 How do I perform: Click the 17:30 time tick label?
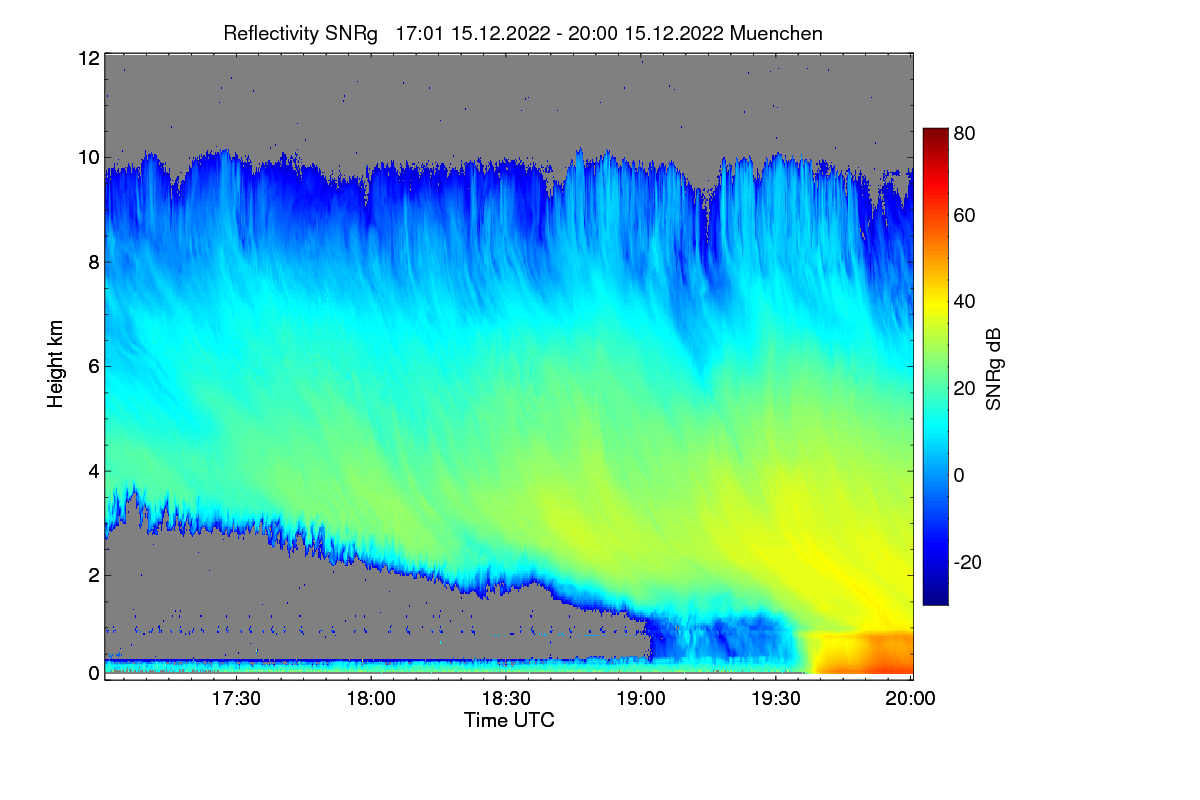[x=236, y=699]
